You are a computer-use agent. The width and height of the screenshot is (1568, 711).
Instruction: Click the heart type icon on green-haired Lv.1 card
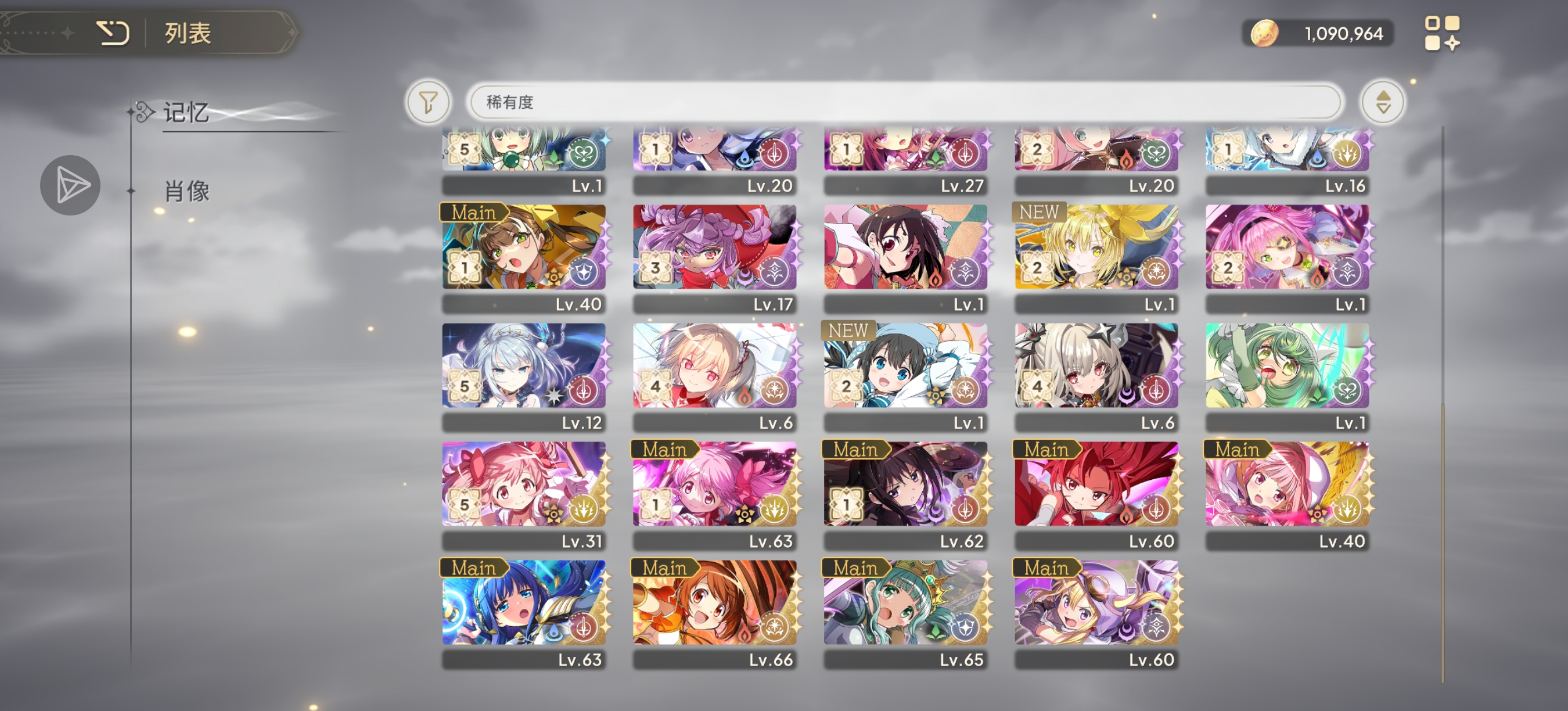[x=1346, y=390]
